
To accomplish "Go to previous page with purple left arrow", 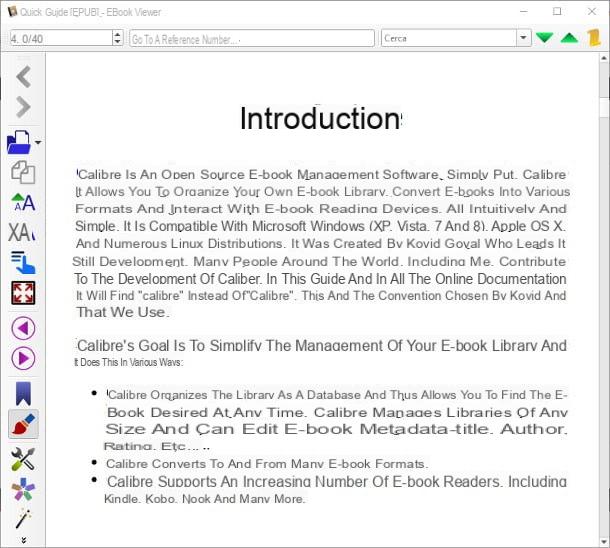I will point(23,328).
